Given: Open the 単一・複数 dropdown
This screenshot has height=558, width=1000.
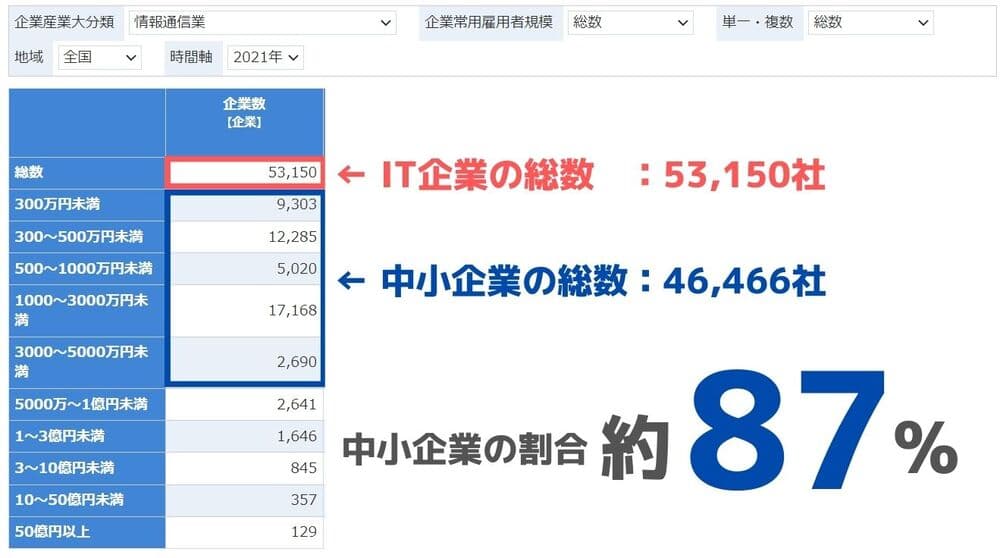Looking at the screenshot, I should coord(871,22).
